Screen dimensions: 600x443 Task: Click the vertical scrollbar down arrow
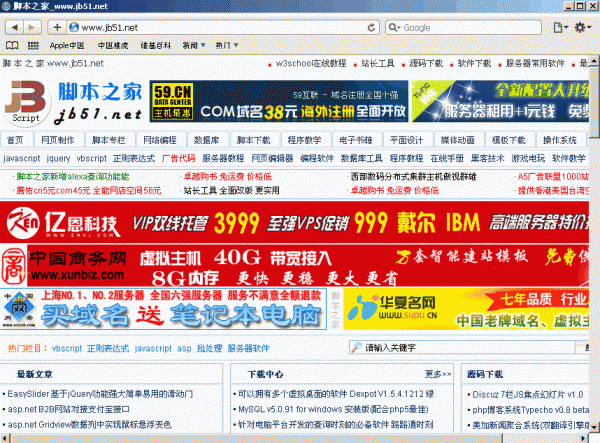coord(594,428)
